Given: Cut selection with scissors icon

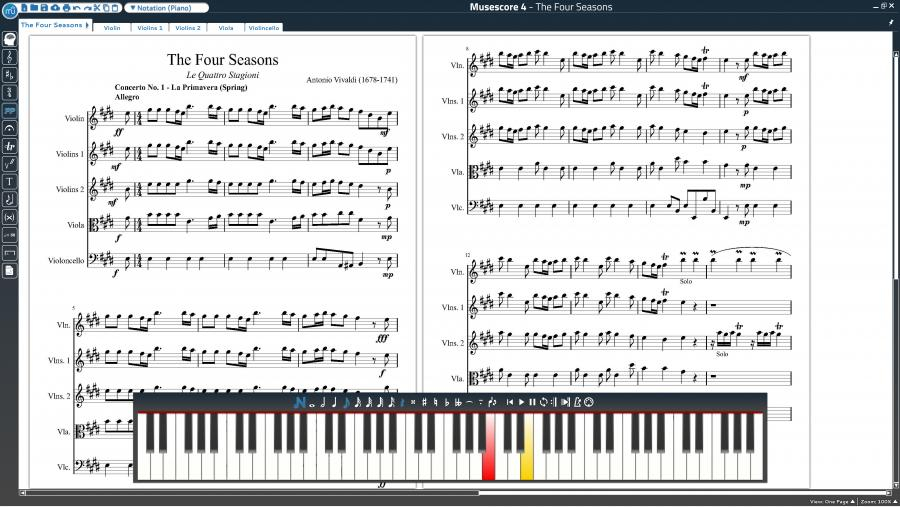Looking at the screenshot, I should (97, 7).
